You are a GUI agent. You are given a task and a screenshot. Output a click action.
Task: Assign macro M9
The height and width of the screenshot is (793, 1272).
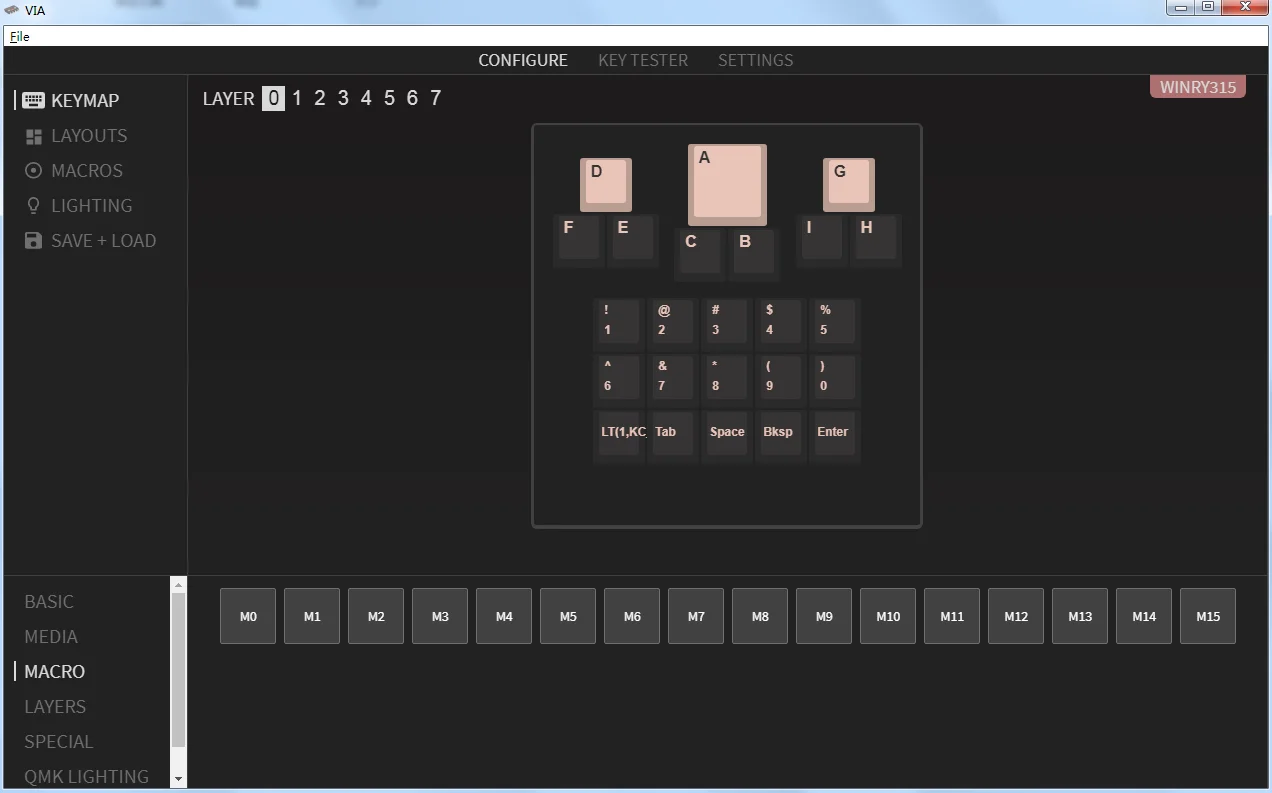click(824, 616)
